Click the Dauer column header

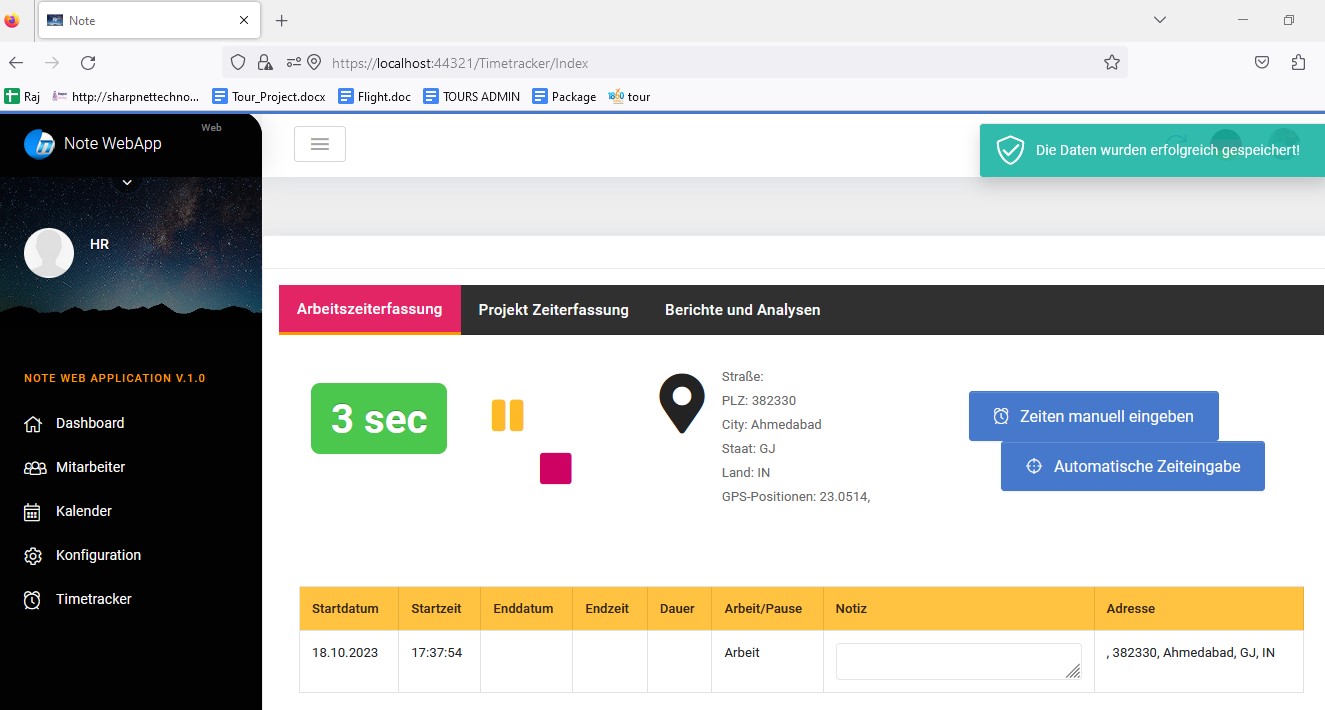677,608
